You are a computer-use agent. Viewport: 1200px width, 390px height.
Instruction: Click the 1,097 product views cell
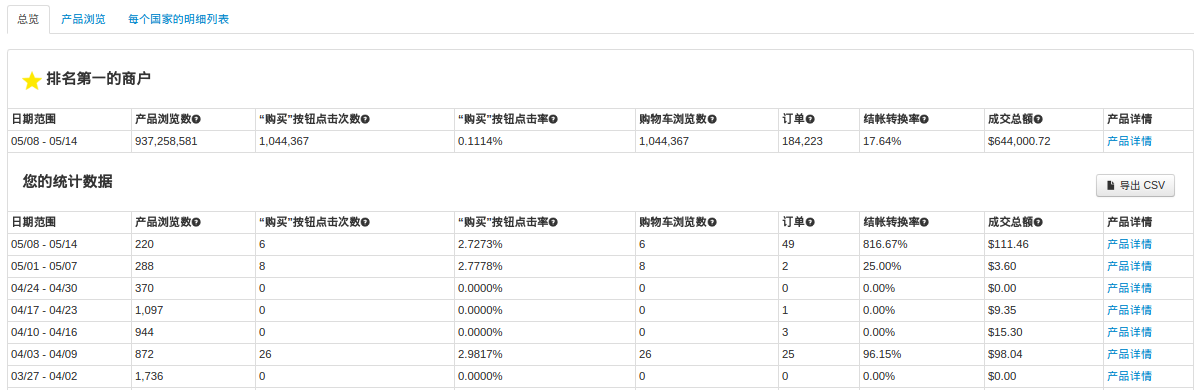click(148, 310)
